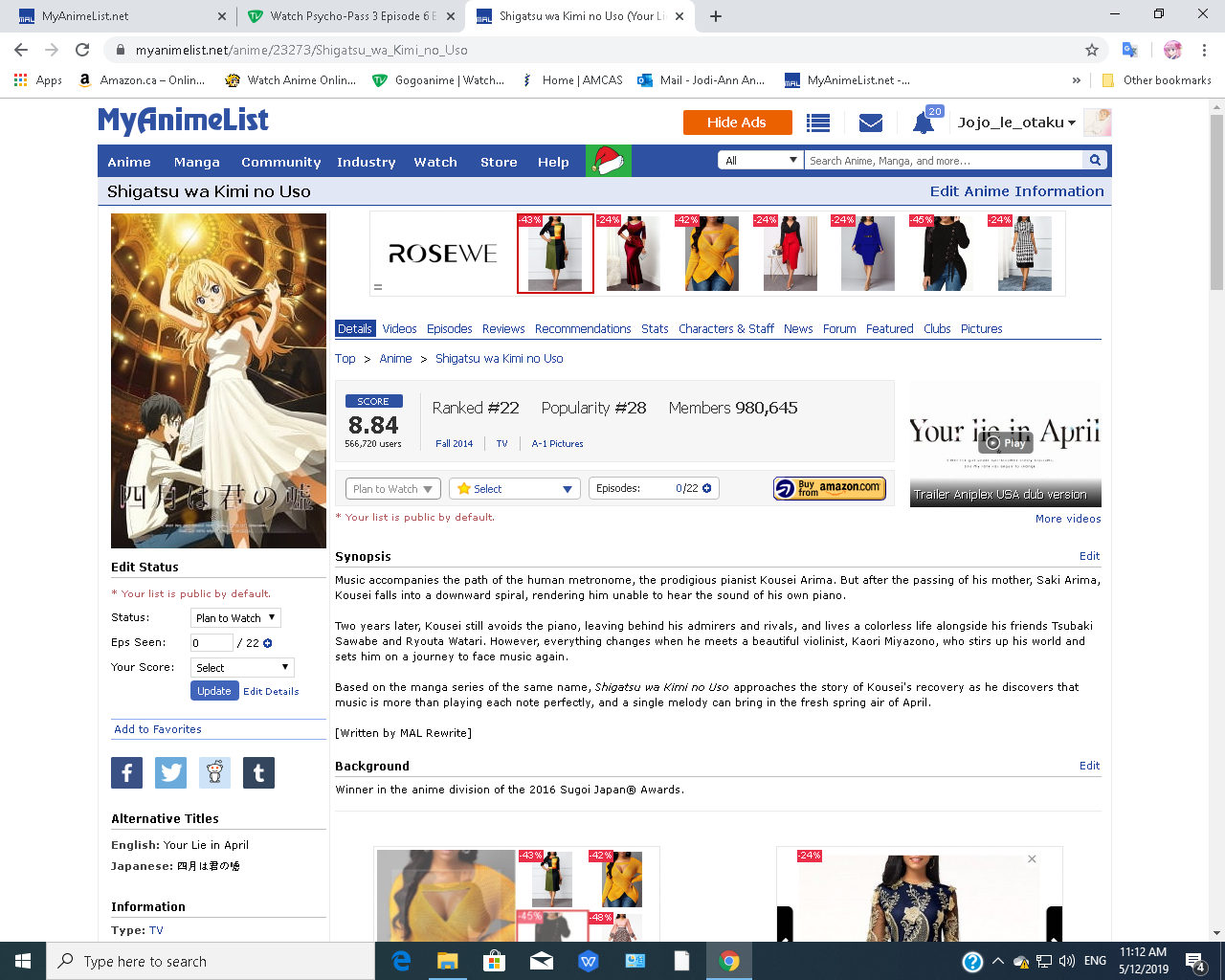Open search category All dropdown

click(x=761, y=161)
